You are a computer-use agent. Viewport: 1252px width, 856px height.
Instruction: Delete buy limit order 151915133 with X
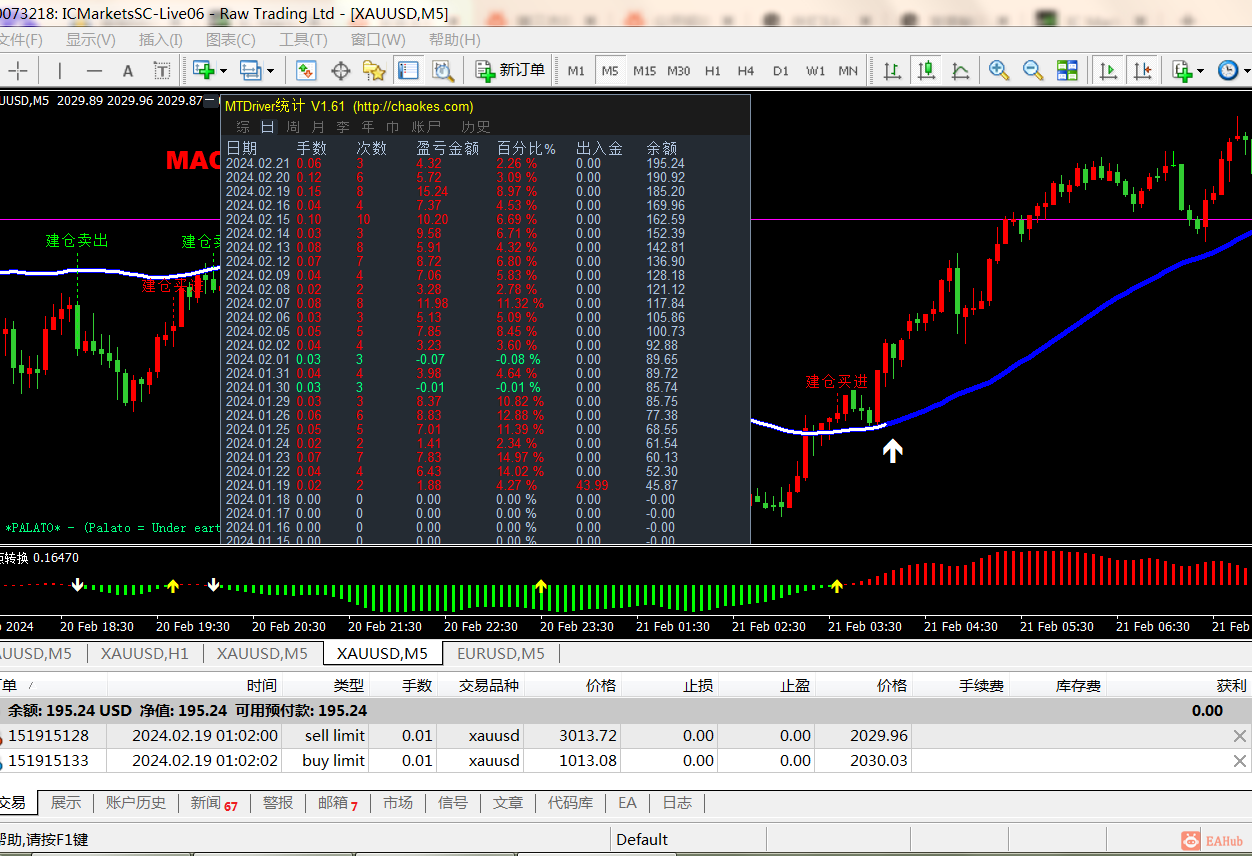(1240, 761)
